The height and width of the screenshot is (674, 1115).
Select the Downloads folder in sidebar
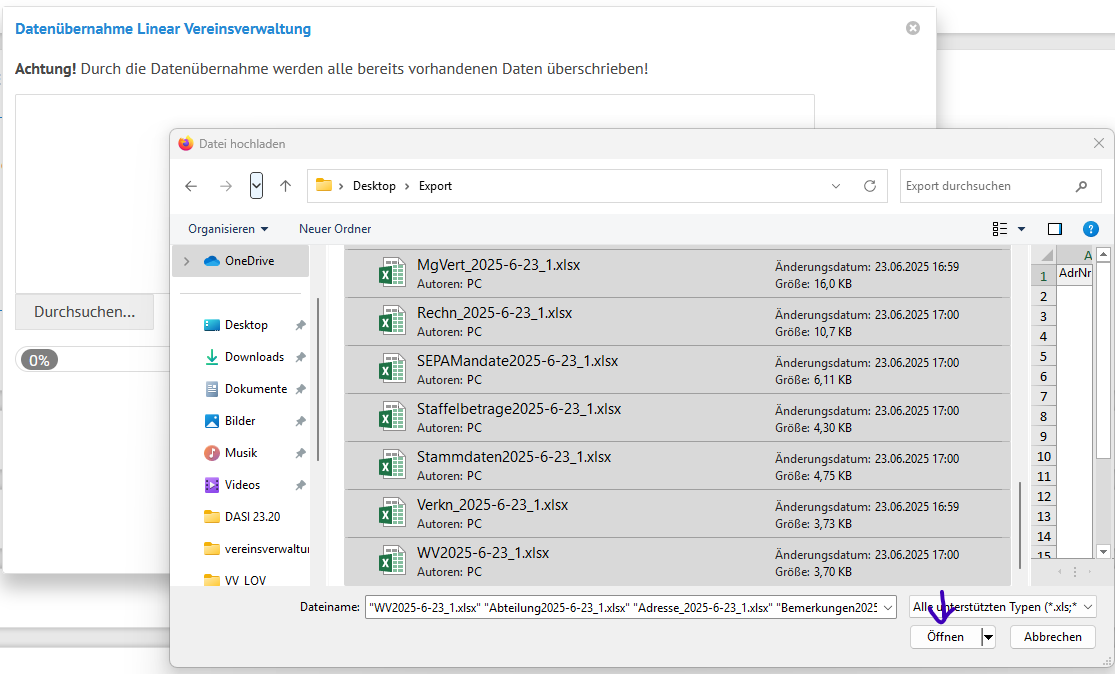tap(254, 357)
